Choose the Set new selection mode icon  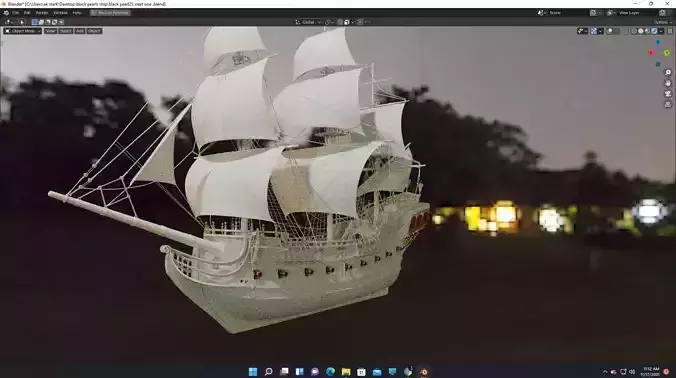click(34, 22)
